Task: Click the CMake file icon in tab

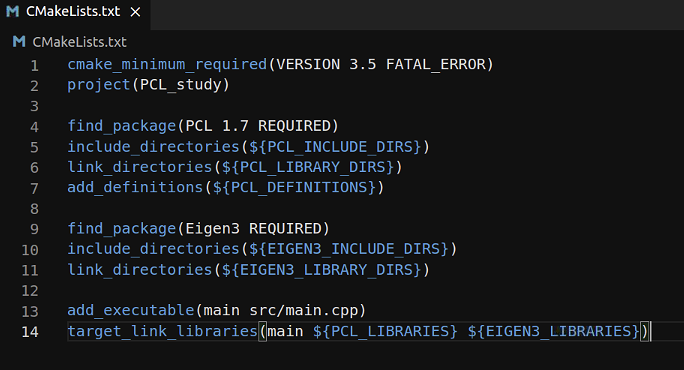Action: tap(13, 12)
